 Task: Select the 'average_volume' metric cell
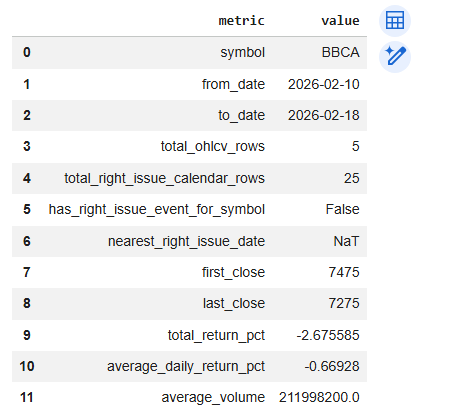[x=213, y=398]
